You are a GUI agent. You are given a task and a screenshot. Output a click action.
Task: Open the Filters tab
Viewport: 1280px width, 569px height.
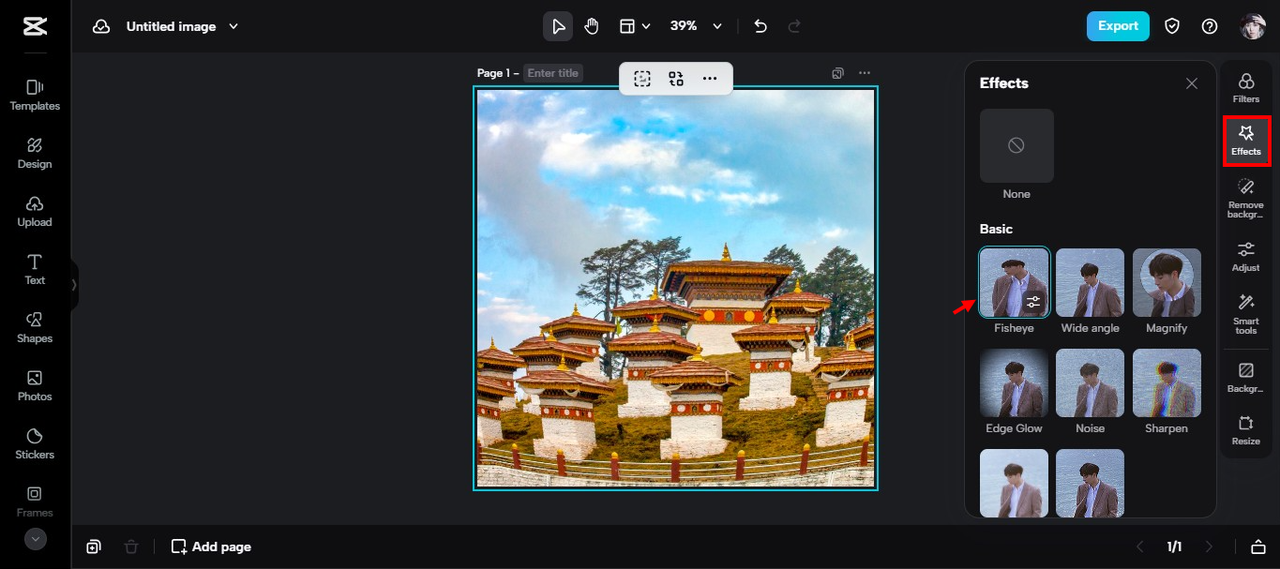coord(1246,88)
